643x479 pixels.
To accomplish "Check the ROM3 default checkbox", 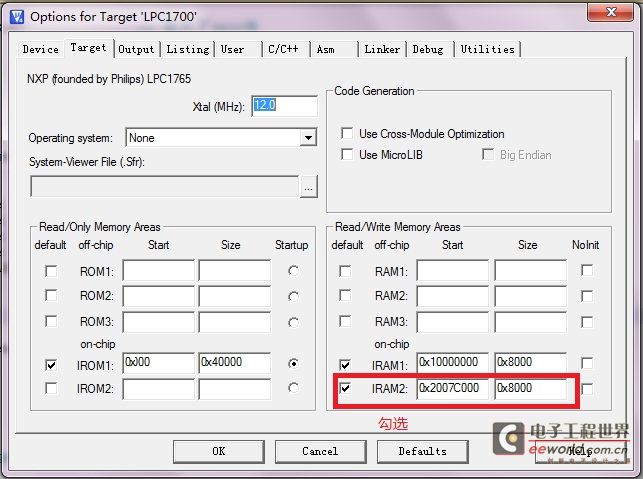I will pos(51,321).
